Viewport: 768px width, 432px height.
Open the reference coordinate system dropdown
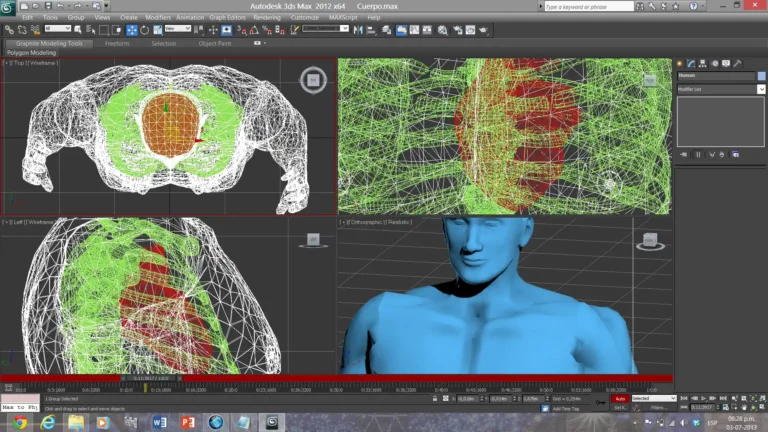pyautogui.click(x=176, y=29)
